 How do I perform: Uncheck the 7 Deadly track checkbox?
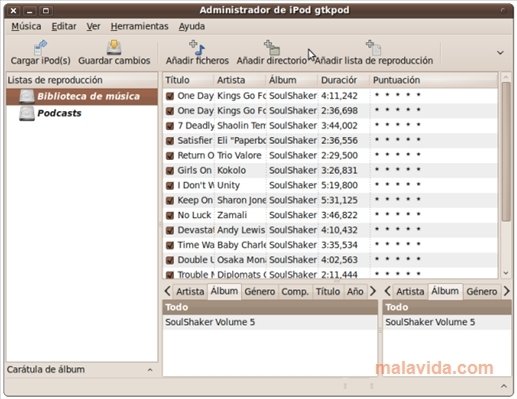click(170, 126)
